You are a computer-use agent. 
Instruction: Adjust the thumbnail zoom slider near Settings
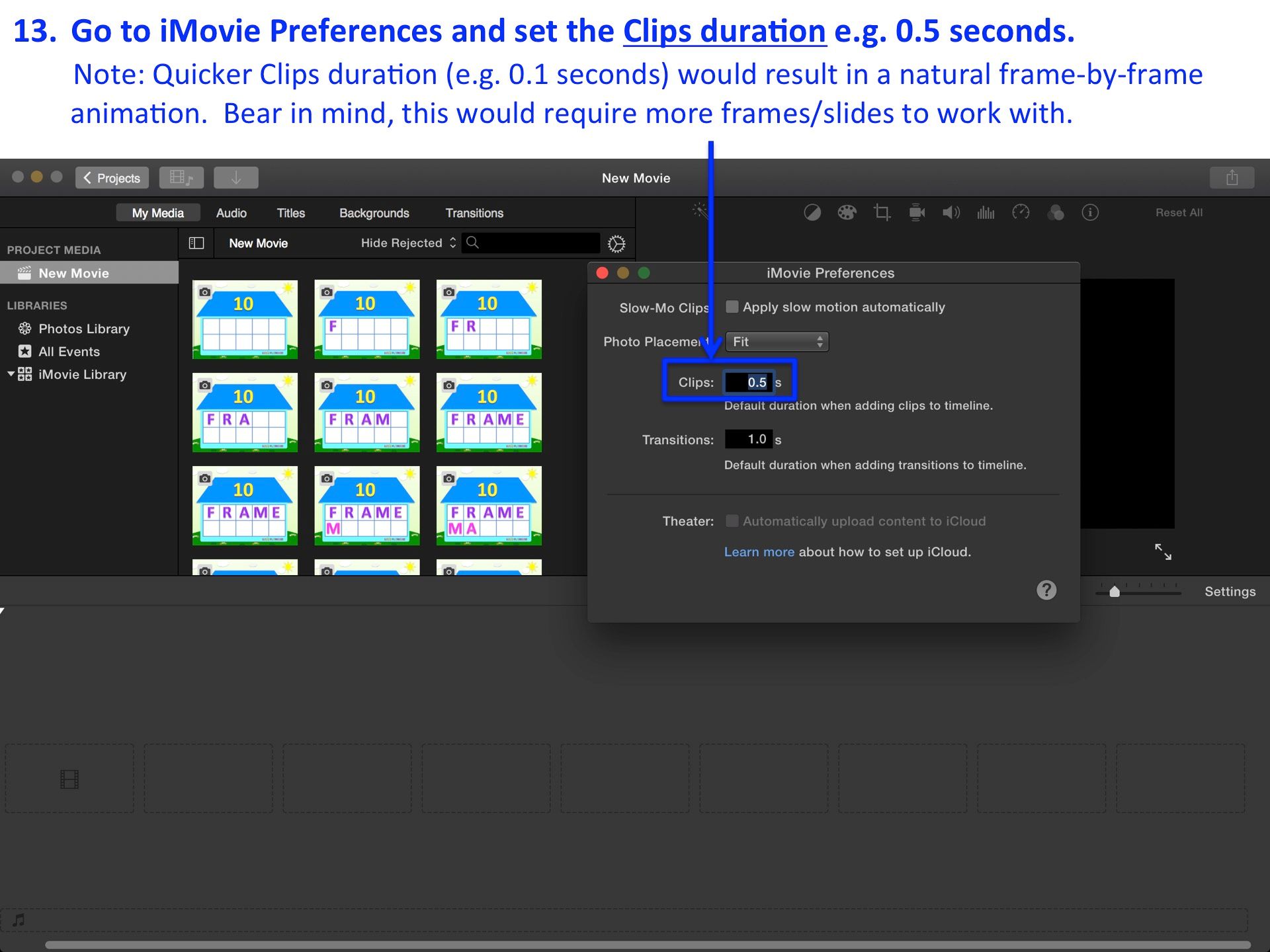[x=1115, y=592]
